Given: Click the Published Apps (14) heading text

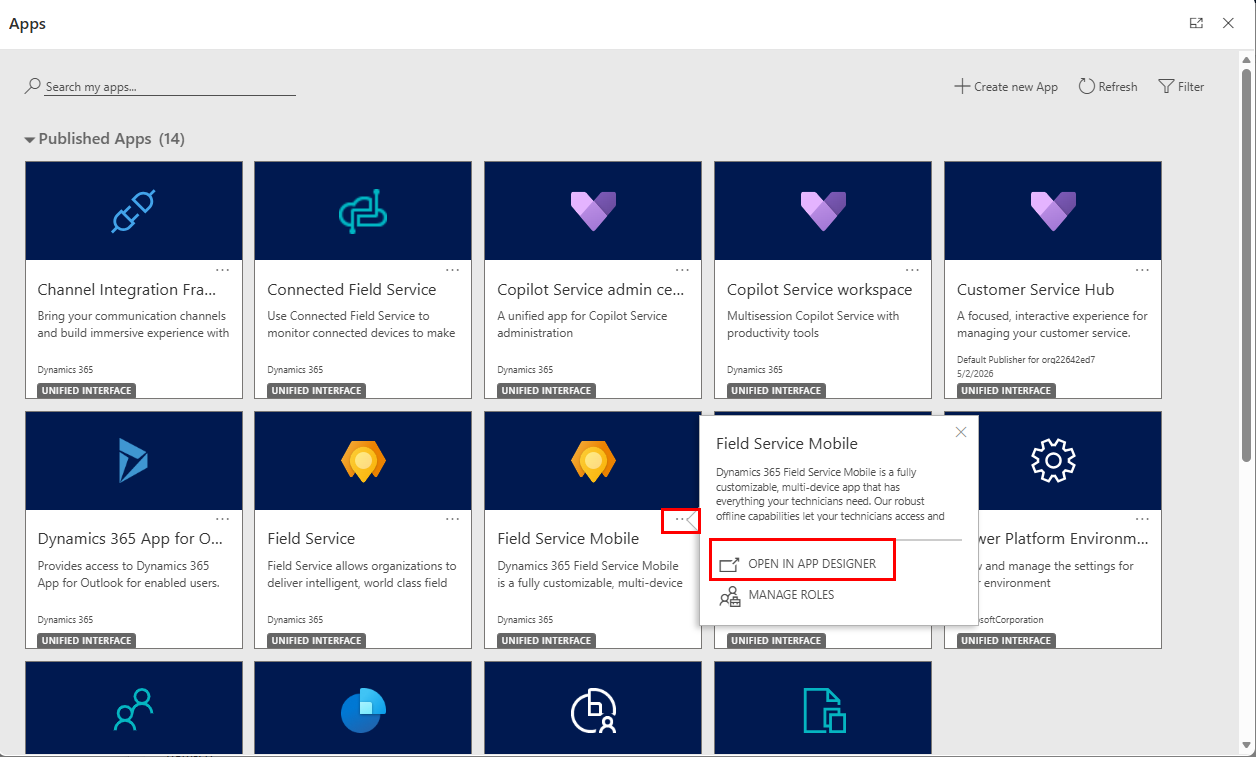Looking at the screenshot, I should pos(112,139).
